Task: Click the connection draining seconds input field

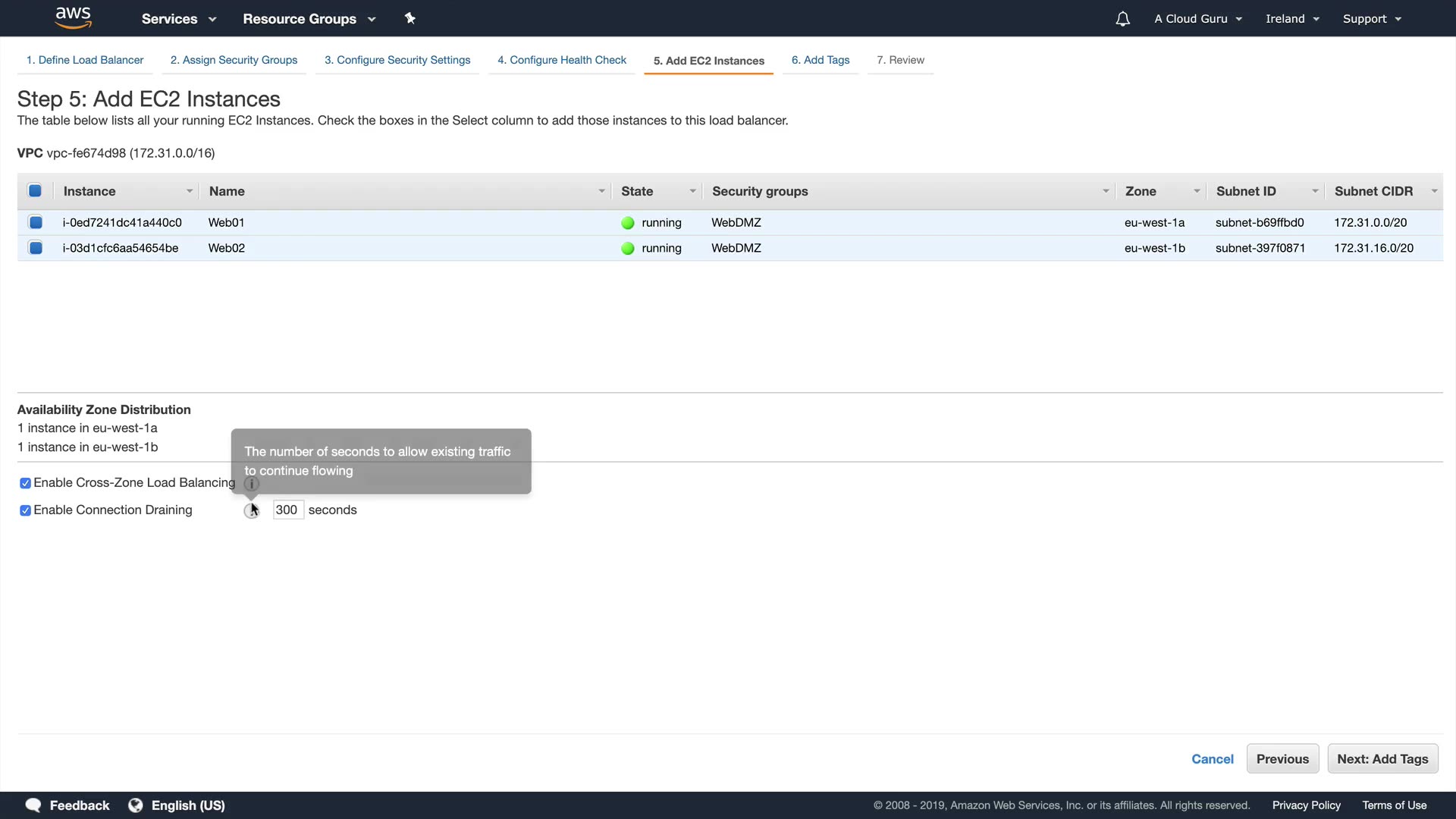Action: [x=287, y=510]
